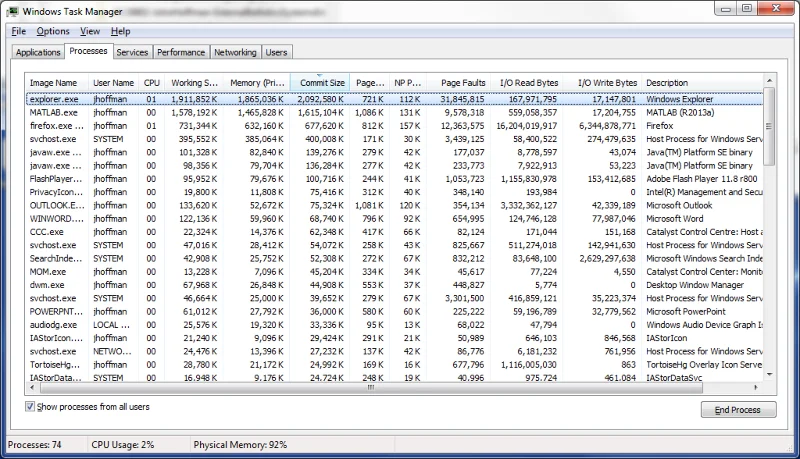The height and width of the screenshot is (459, 800).
Task: Select the OUTLOOK.EXE process
Action: (394, 205)
